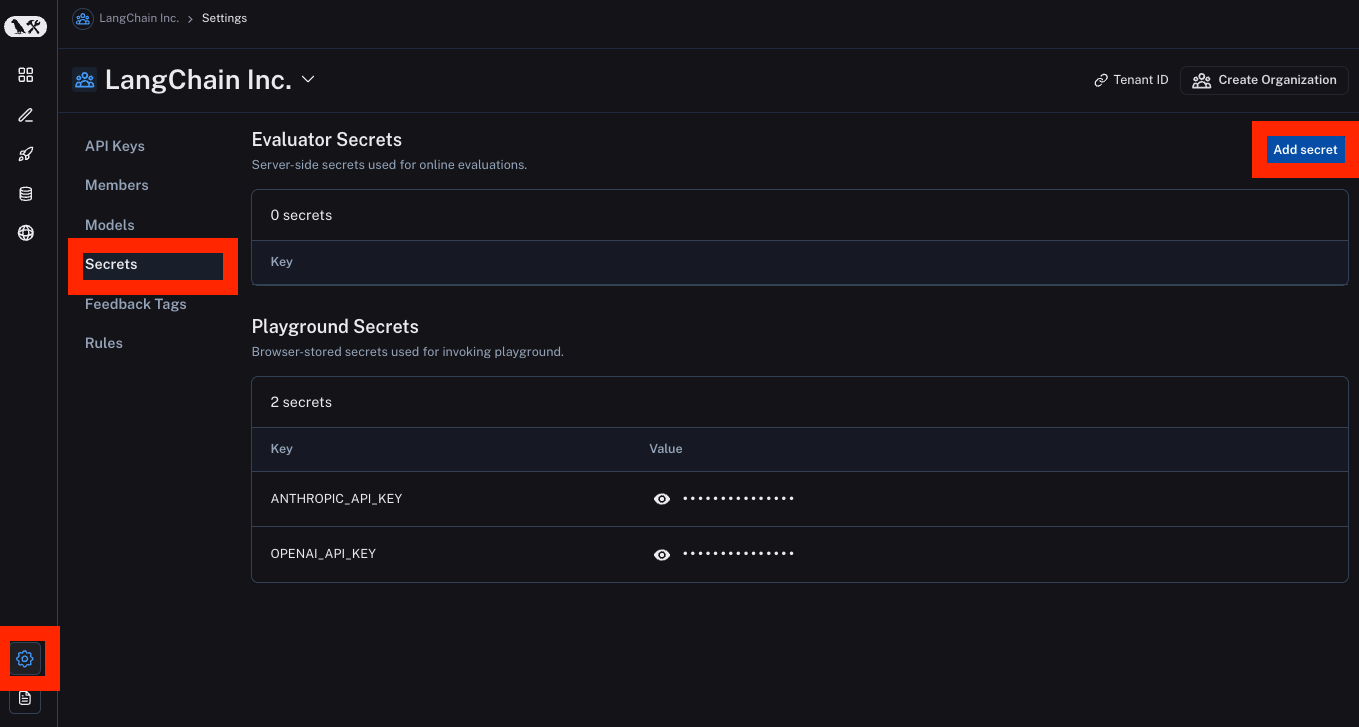
Task: Reveal the OPENAI_API_KEY value with eye icon
Action: [661, 554]
